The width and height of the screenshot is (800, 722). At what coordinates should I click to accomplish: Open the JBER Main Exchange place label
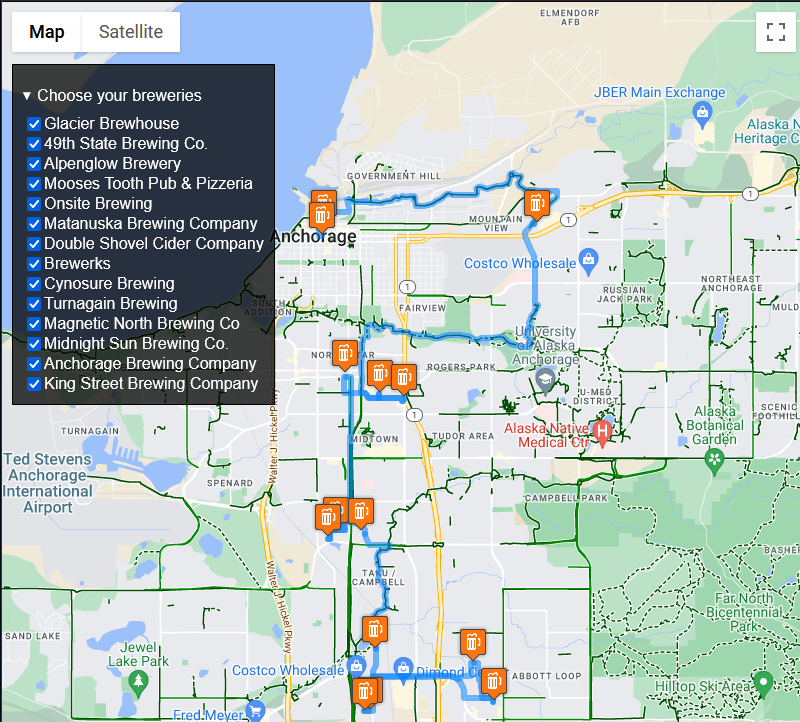(x=660, y=92)
